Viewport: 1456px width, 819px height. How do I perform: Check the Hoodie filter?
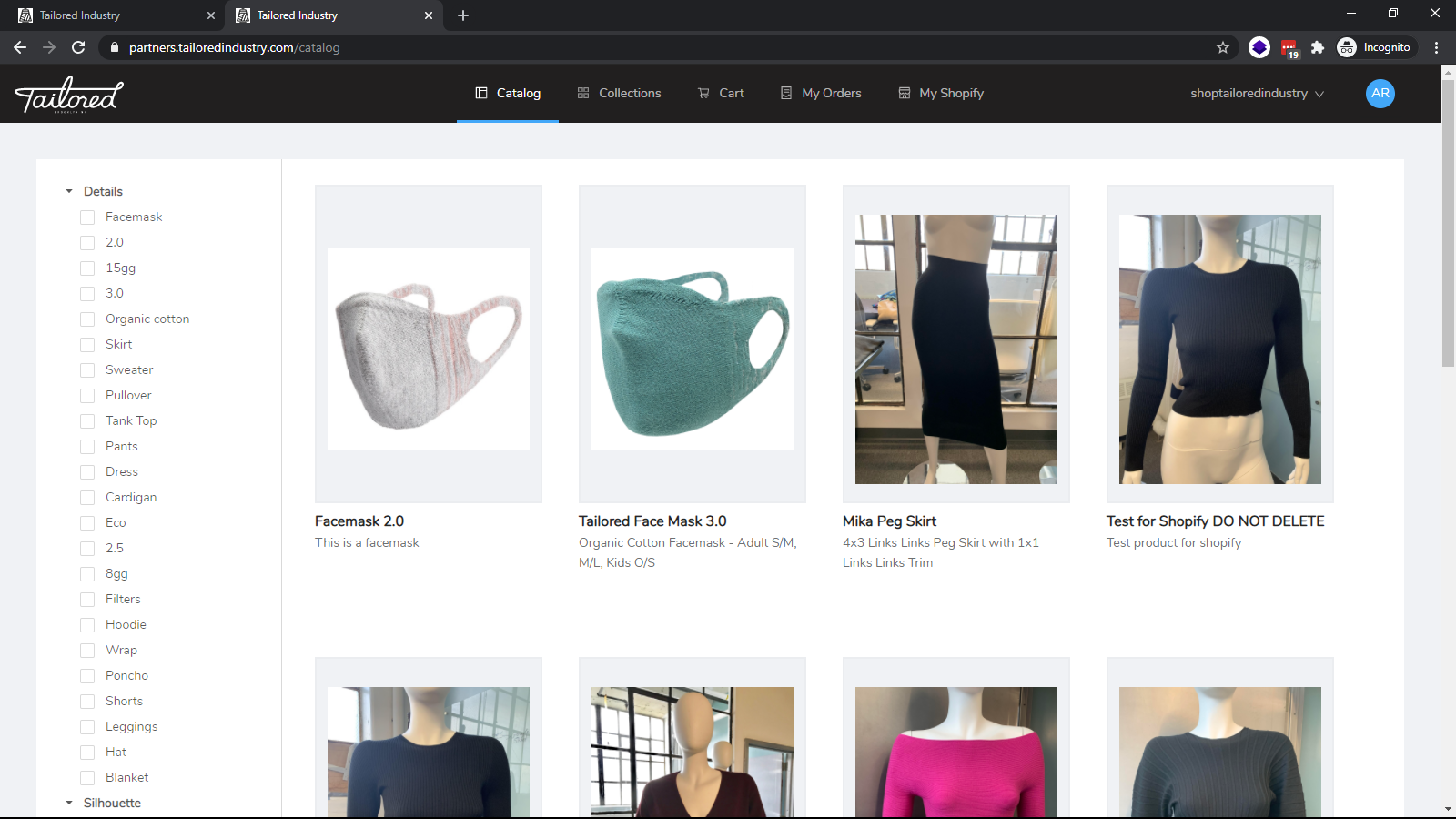coord(87,625)
